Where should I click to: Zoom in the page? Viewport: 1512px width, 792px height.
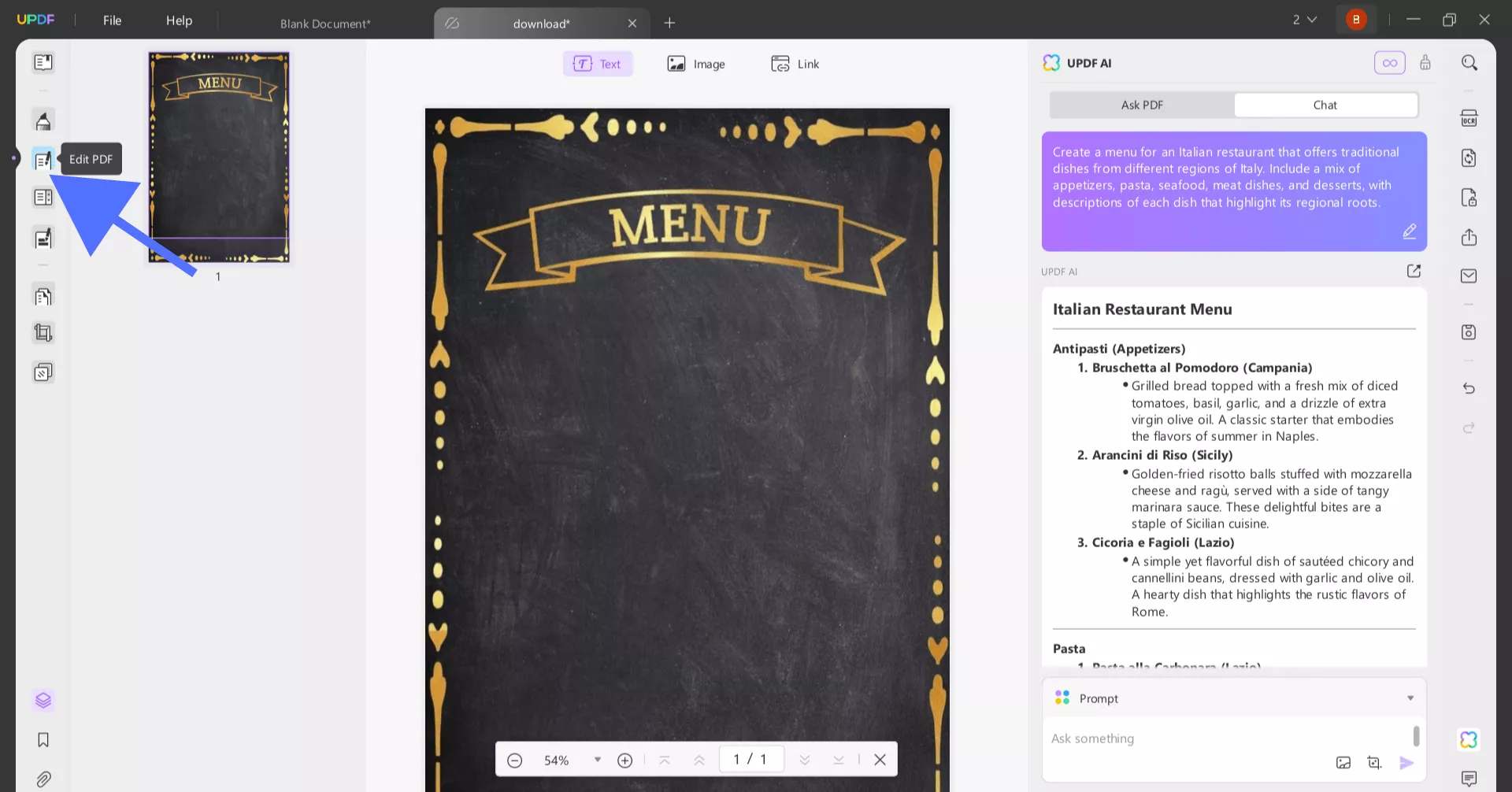[x=624, y=760]
